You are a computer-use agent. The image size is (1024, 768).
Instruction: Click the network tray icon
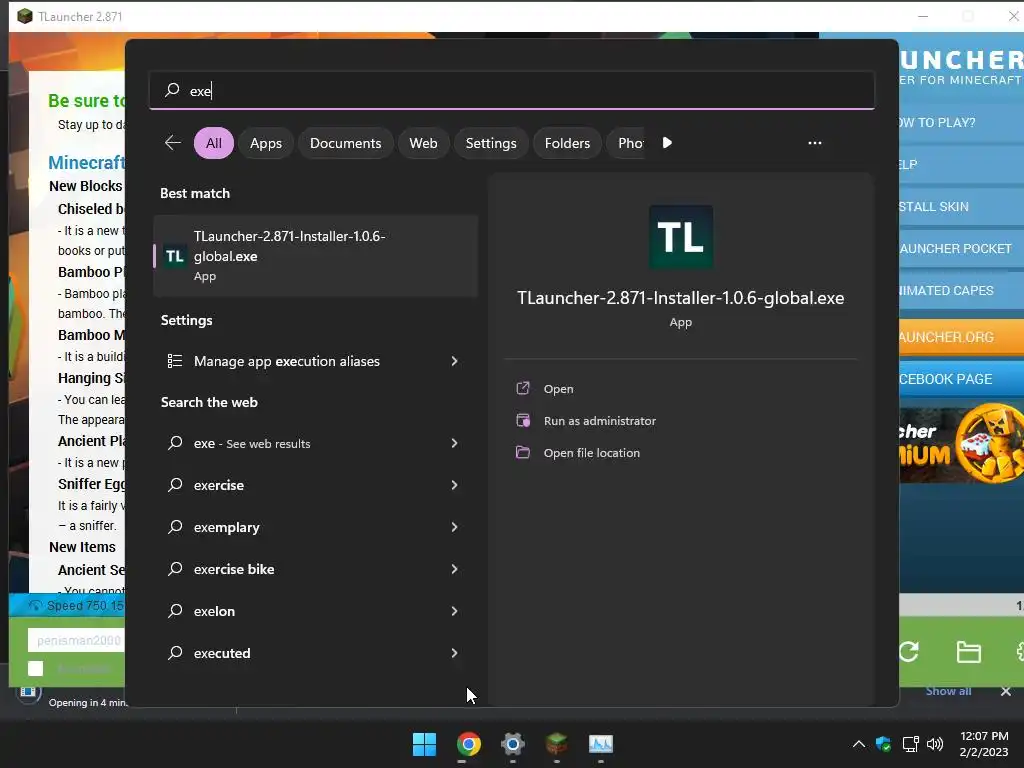pyautogui.click(x=910, y=744)
